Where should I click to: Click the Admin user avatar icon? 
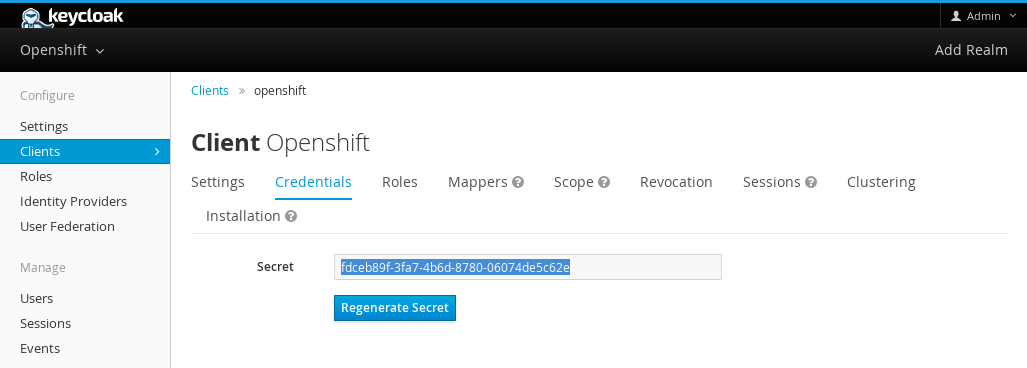(x=956, y=16)
